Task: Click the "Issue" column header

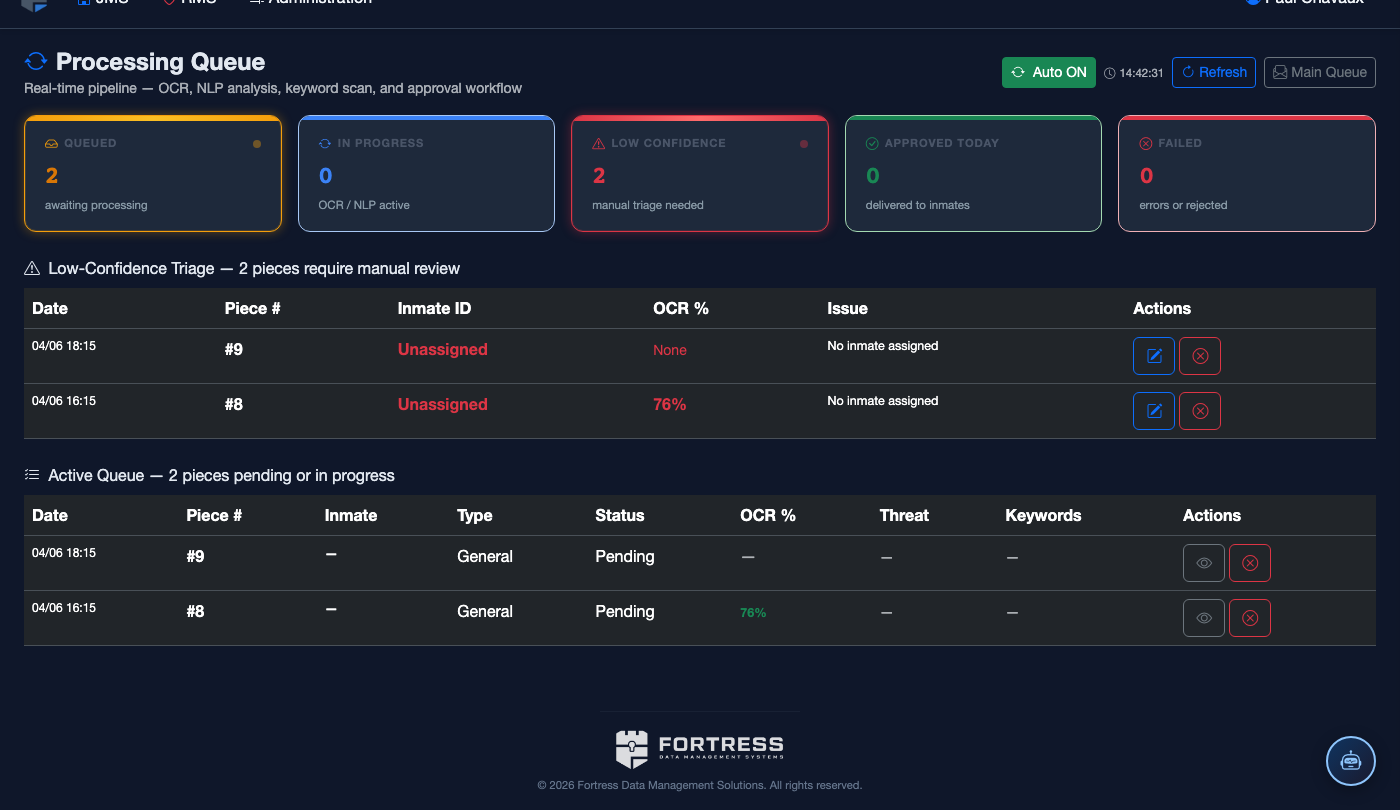Action: (847, 308)
